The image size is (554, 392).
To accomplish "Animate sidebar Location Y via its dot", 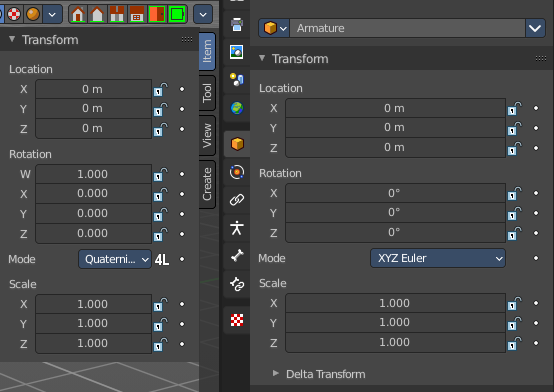I will click(182, 109).
